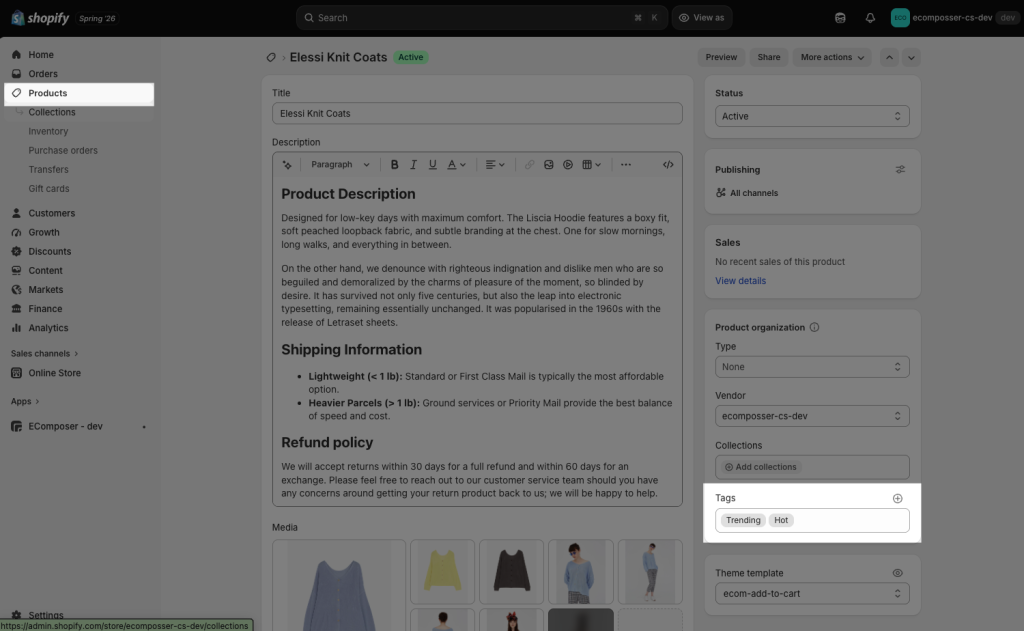This screenshot has height=631, width=1024.
Task: Open the HTML code view icon
Action: (668, 165)
